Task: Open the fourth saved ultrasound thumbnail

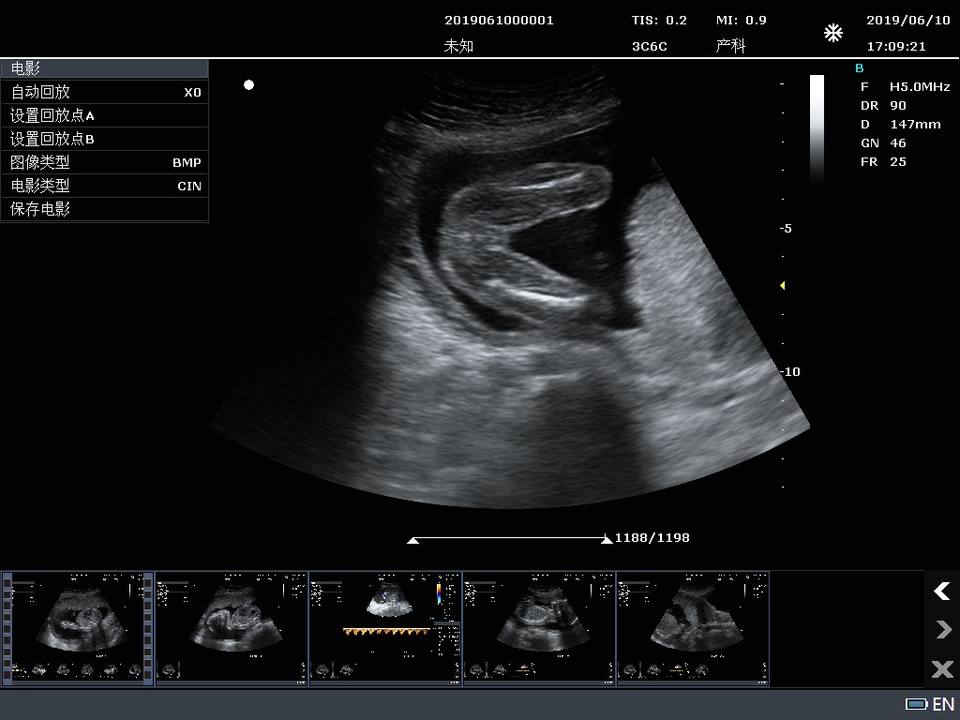Action: pyautogui.click(x=539, y=629)
